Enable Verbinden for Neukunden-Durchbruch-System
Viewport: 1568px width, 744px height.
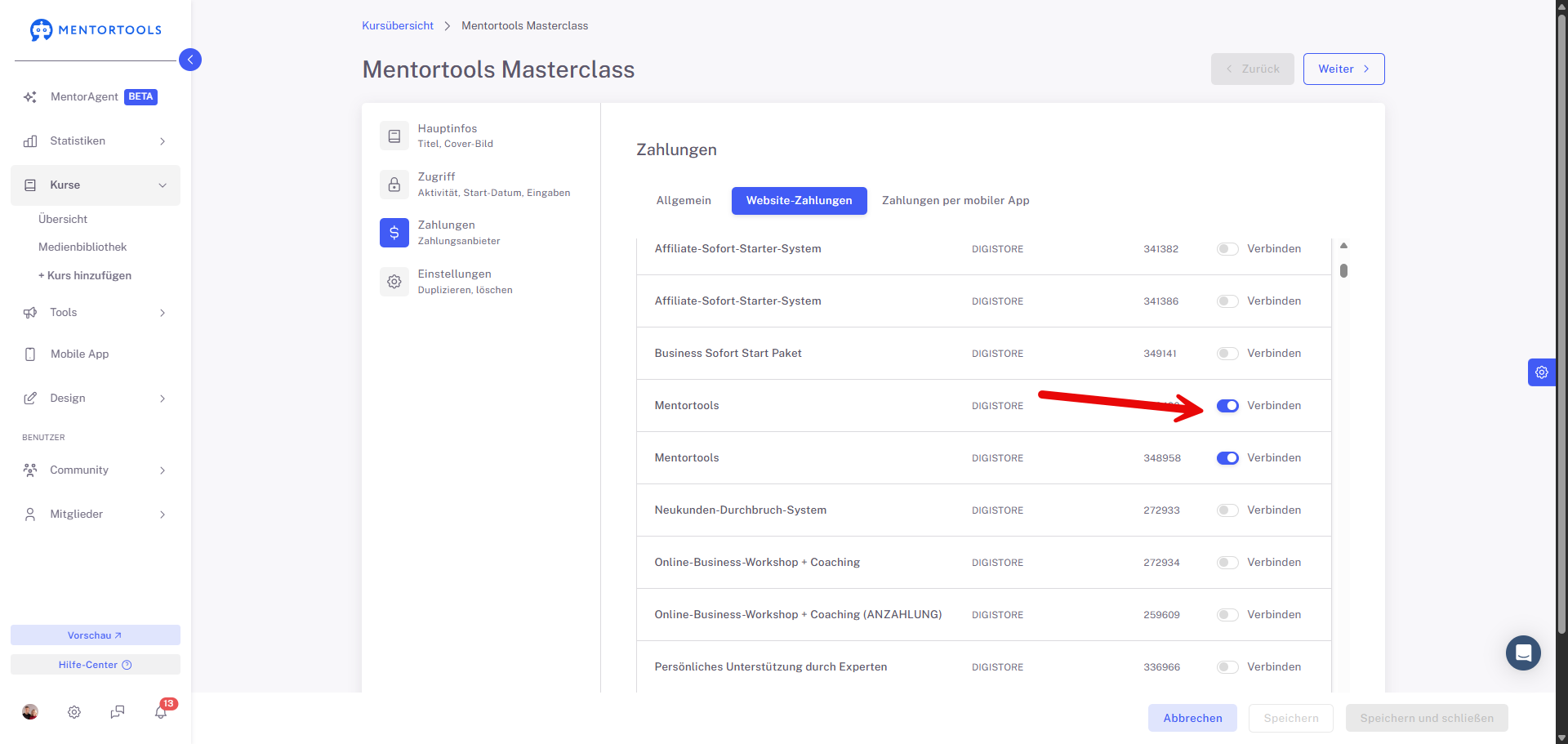(1227, 510)
